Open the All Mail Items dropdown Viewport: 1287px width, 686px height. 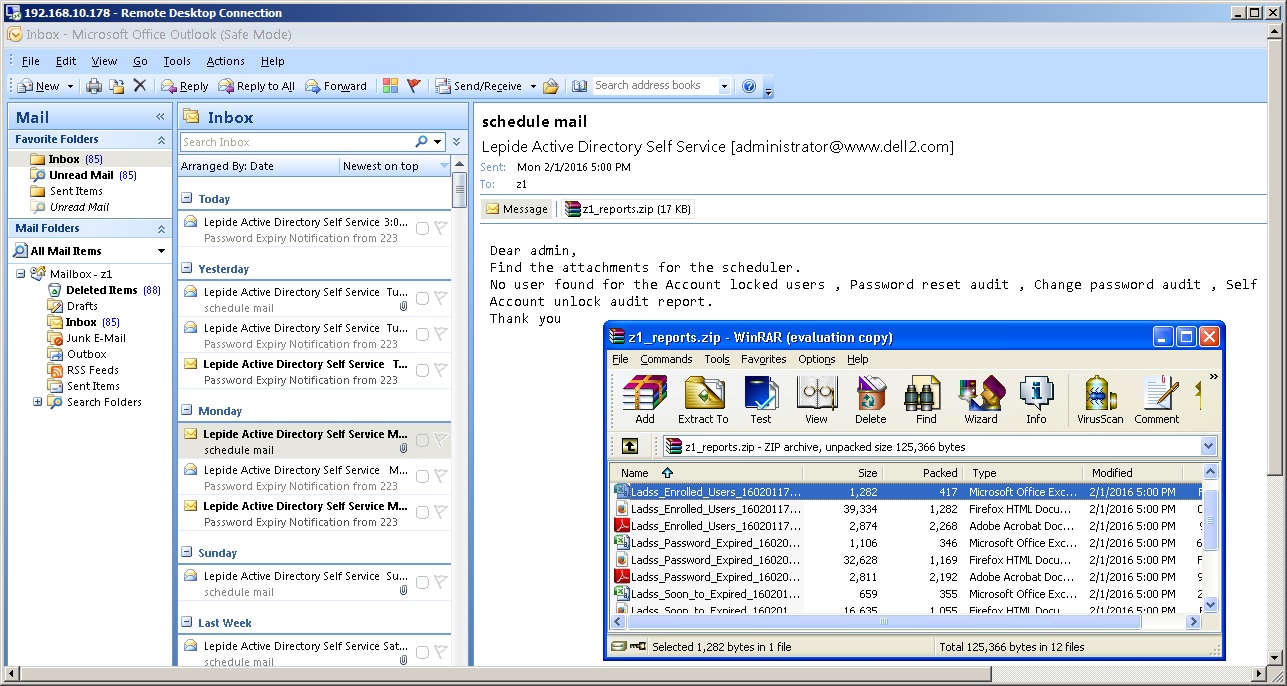(x=161, y=251)
